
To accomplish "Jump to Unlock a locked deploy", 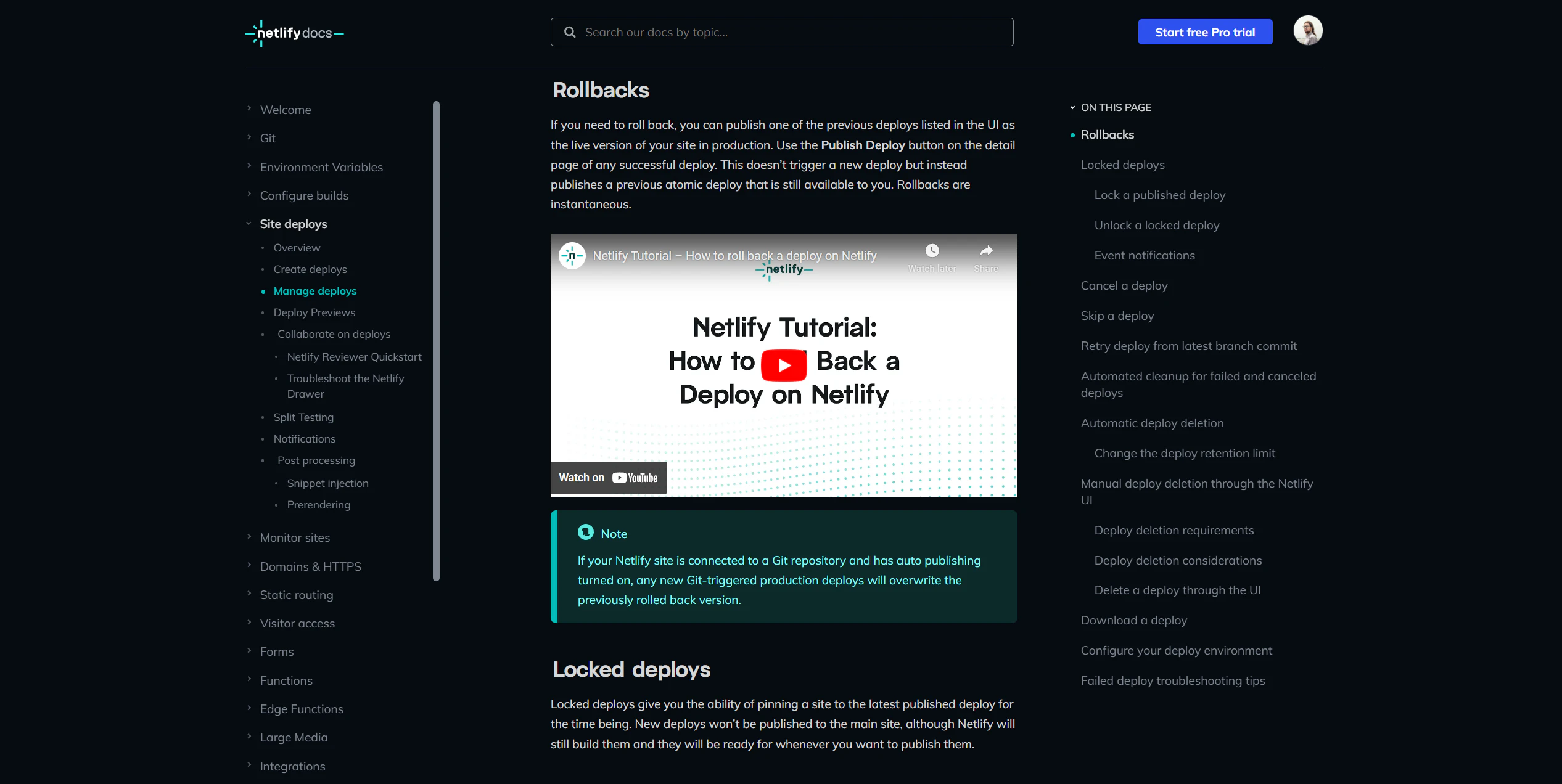I will [1156, 225].
